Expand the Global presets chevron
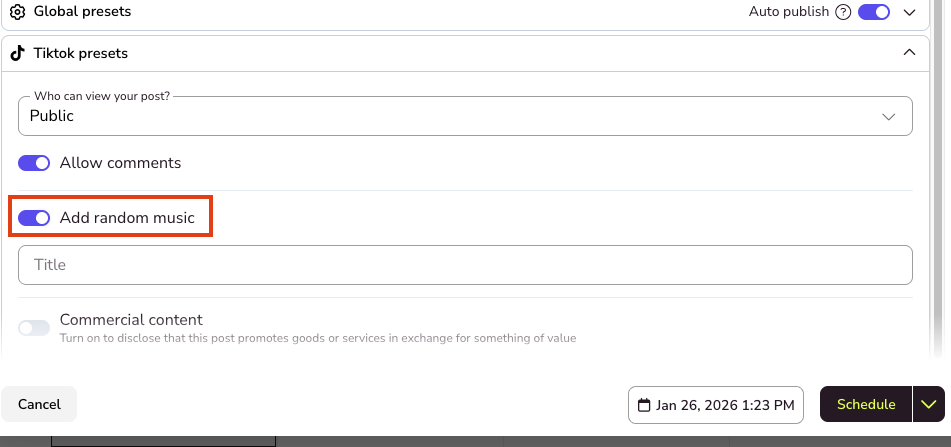Image resolution: width=951 pixels, height=447 pixels. 909,12
